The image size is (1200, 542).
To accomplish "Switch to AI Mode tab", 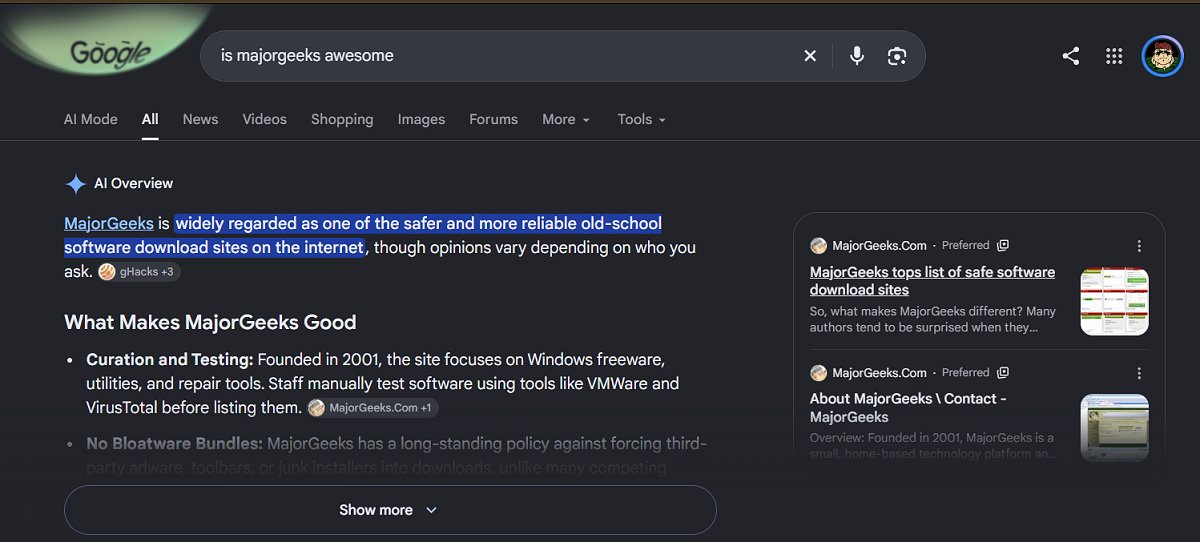I will point(91,119).
